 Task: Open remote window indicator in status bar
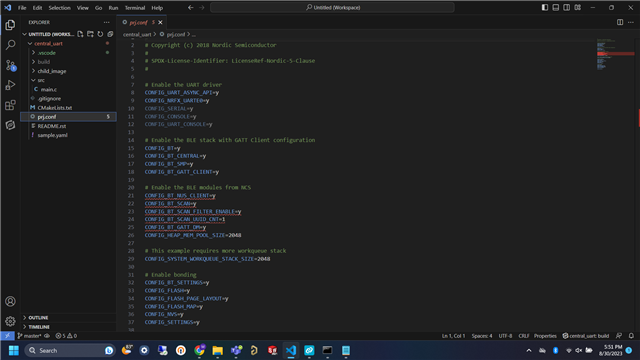pyautogui.click(x=7, y=336)
